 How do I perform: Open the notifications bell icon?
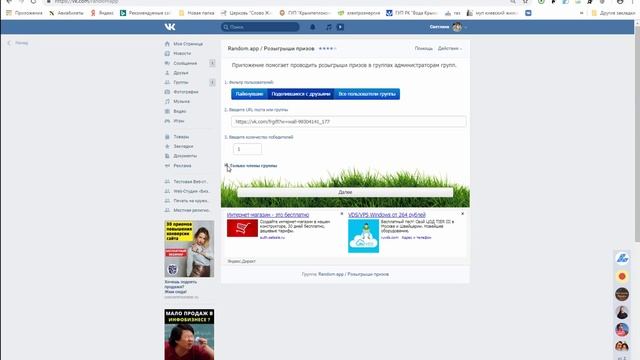click(313, 27)
